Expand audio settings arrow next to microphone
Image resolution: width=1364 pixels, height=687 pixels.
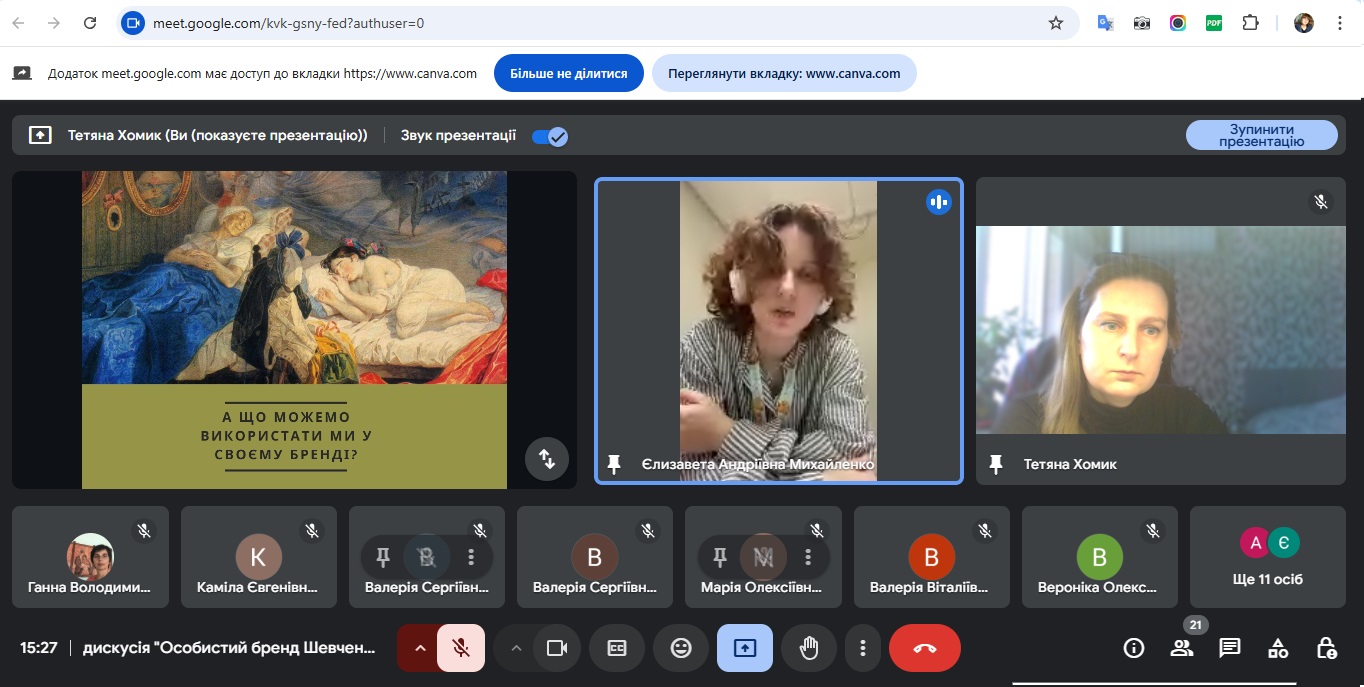coord(420,648)
